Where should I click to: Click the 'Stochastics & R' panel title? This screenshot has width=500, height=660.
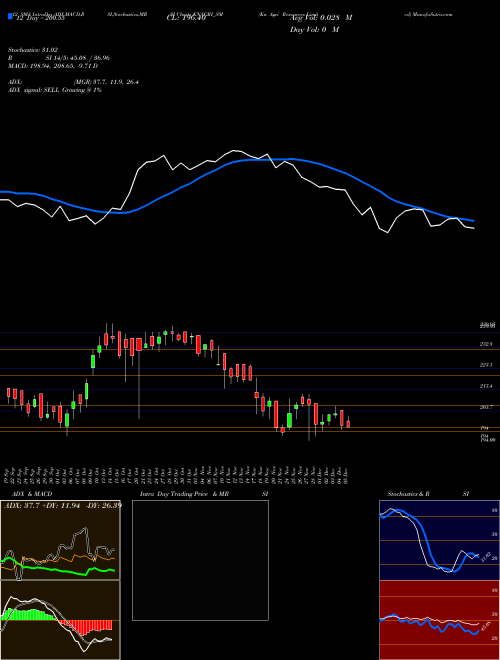408,494
